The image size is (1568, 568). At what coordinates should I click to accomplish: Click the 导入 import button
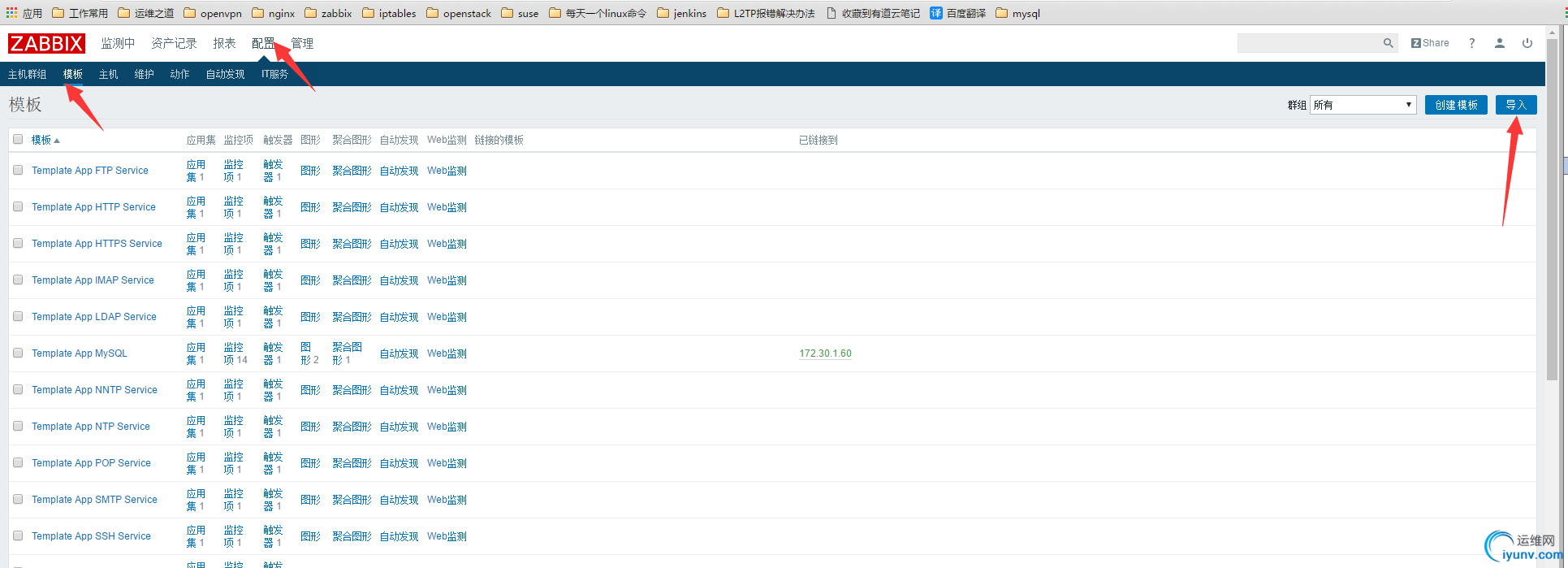pyautogui.click(x=1516, y=105)
